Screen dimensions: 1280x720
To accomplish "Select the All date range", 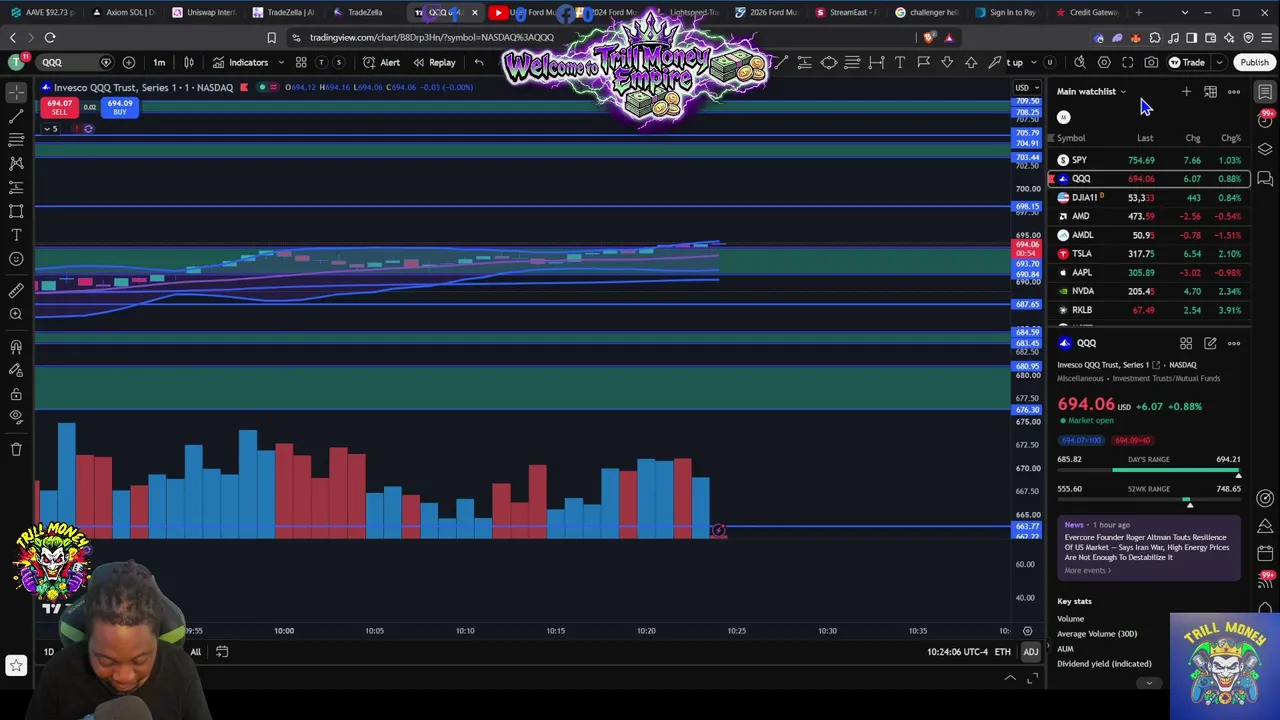I will coord(195,652).
